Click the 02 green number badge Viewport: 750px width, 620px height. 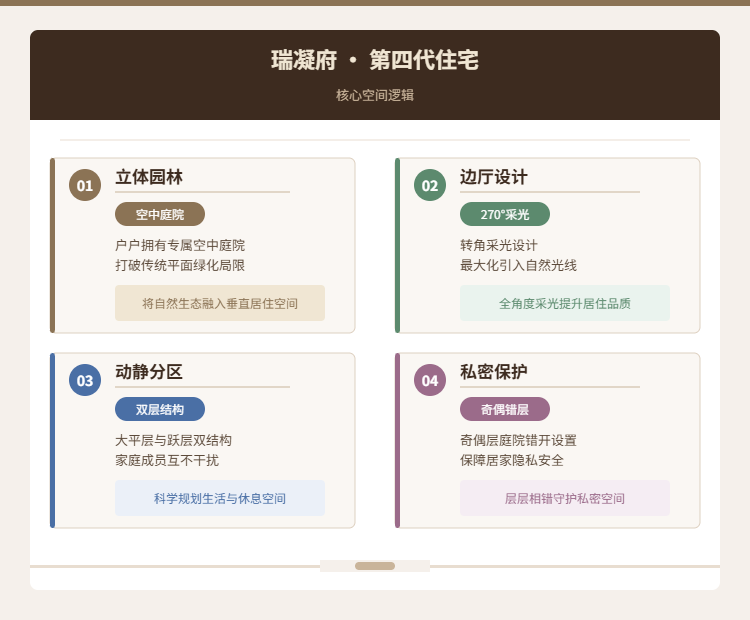click(430, 185)
